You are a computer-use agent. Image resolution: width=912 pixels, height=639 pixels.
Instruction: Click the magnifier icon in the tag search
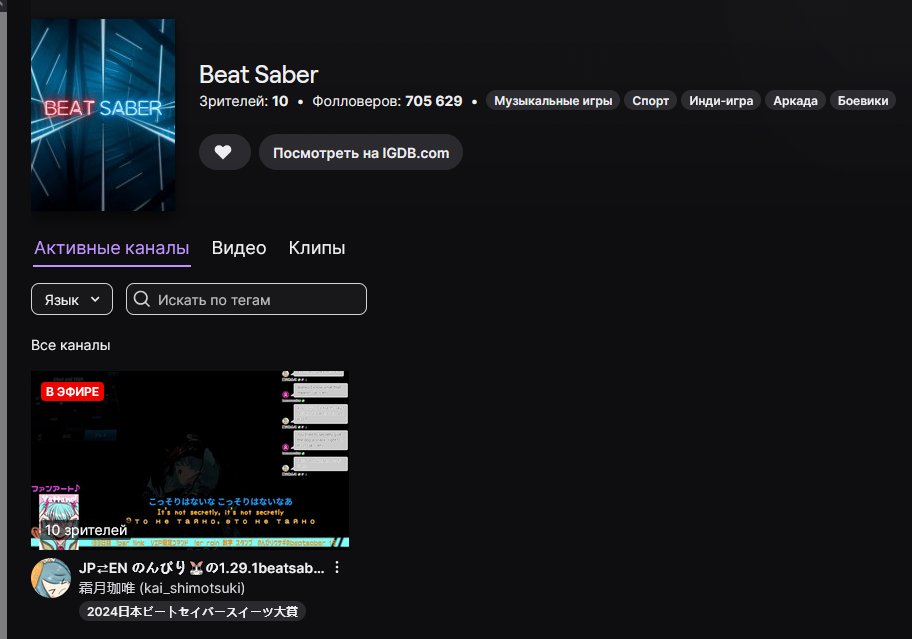point(142,298)
